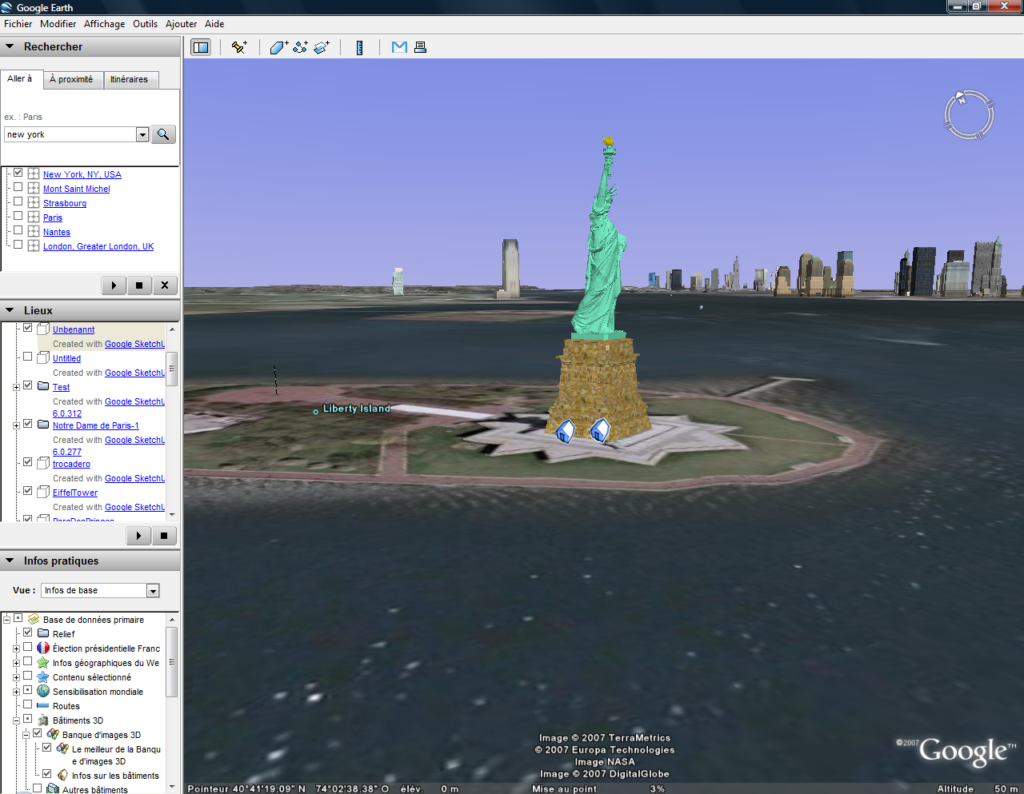Image resolution: width=1024 pixels, height=794 pixels.
Task: Collapse the Lieux panel
Action: click(x=10, y=310)
